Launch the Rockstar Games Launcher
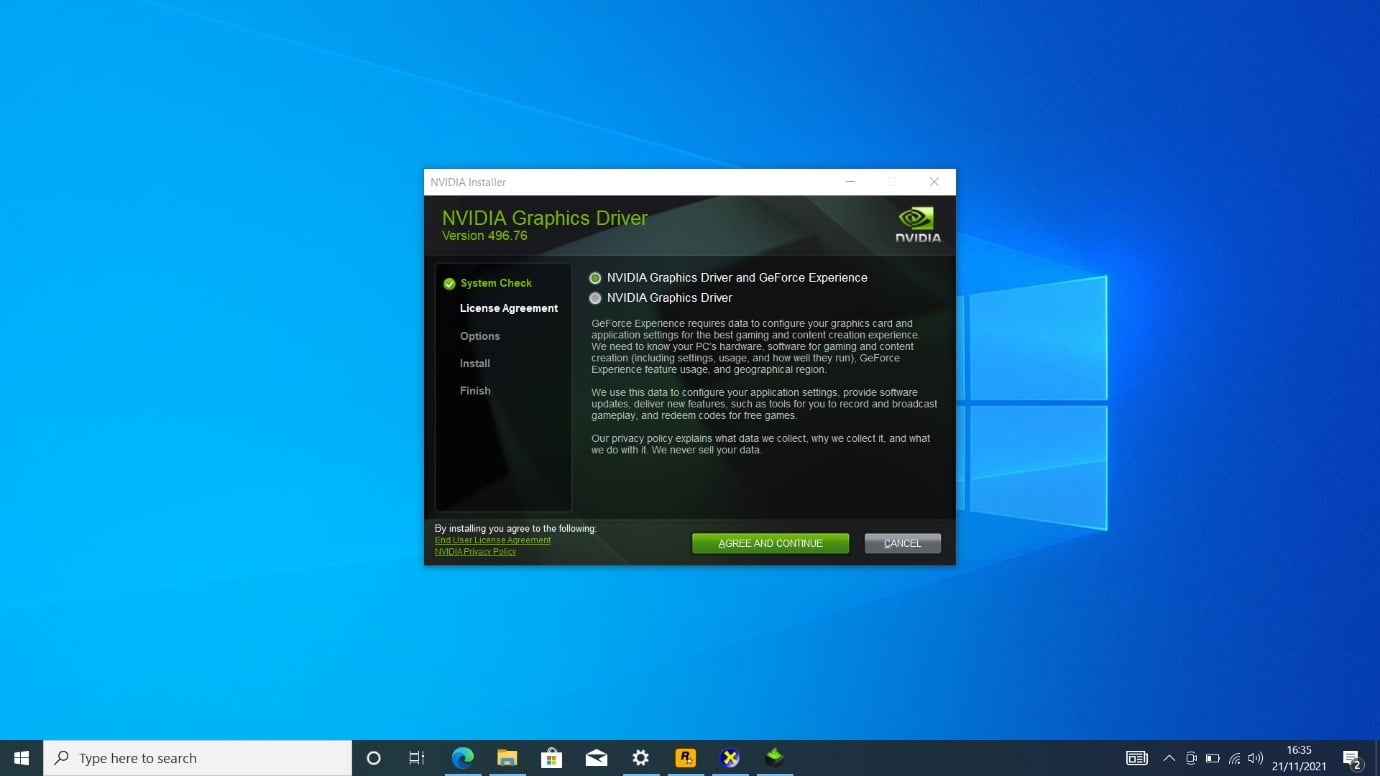 click(685, 757)
